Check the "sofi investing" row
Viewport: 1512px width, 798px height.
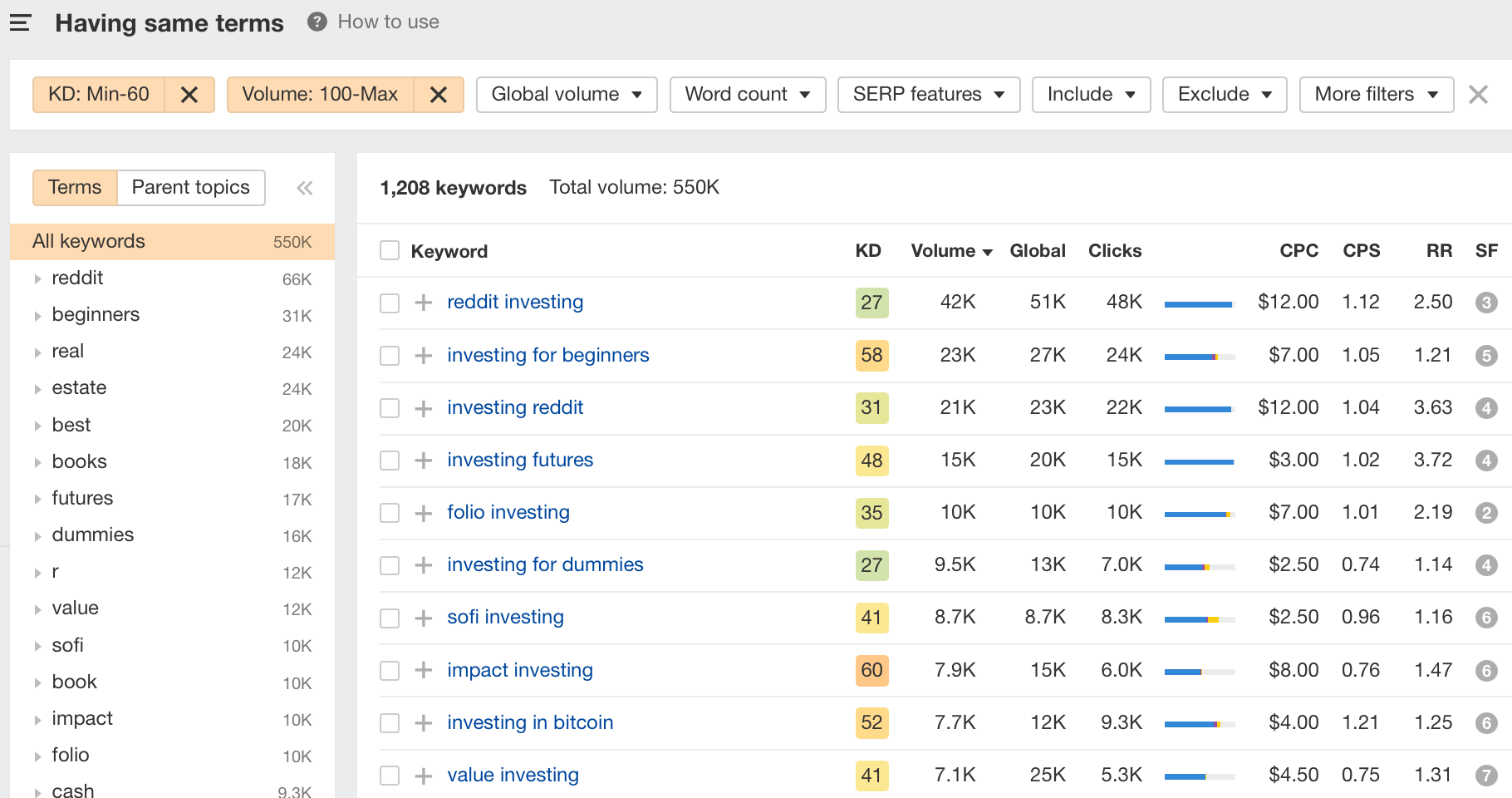pyautogui.click(x=389, y=618)
